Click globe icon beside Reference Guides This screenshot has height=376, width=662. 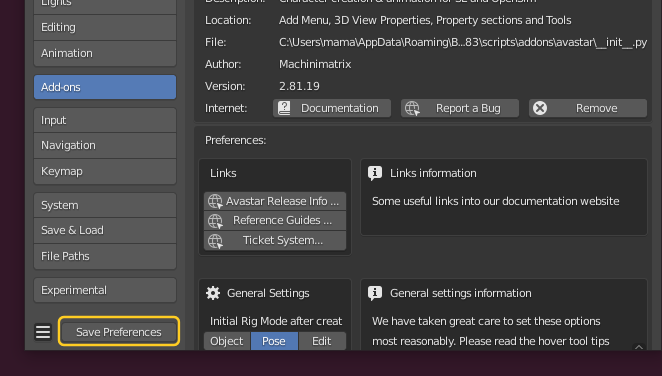(215, 221)
